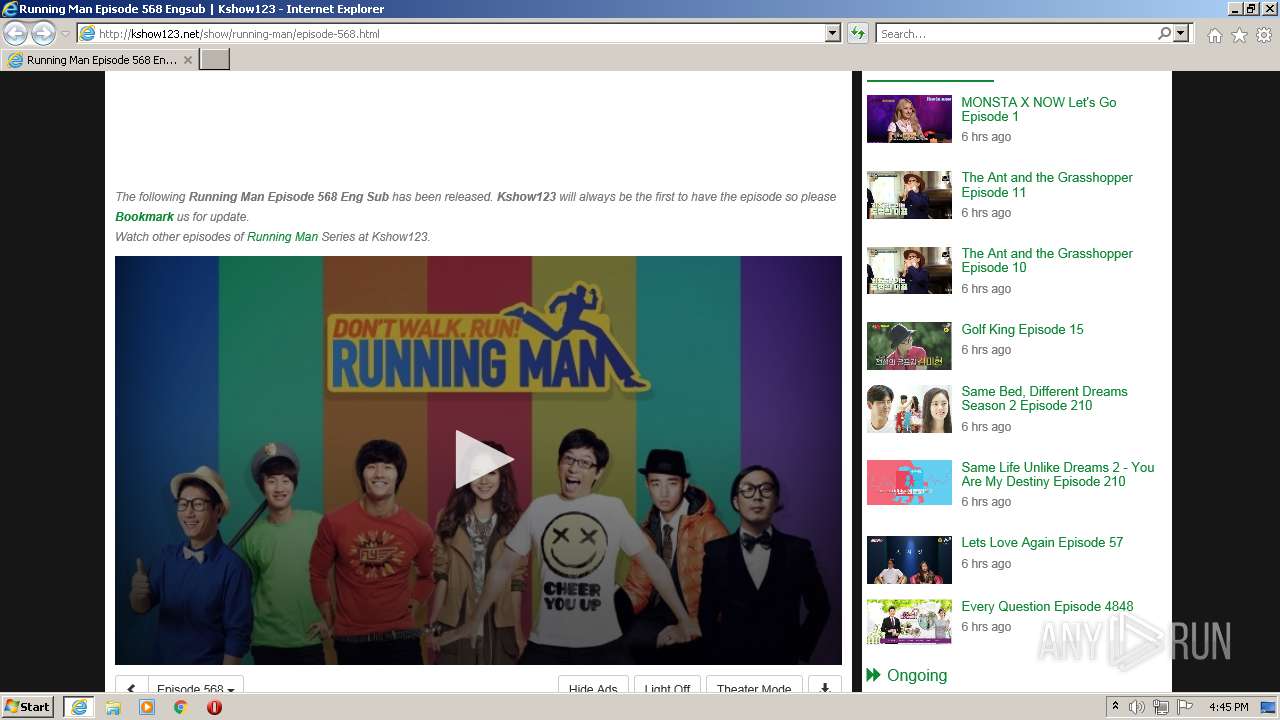Open the recent pages dropdown arrow
1280x720 pixels.
(x=65, y=34)
